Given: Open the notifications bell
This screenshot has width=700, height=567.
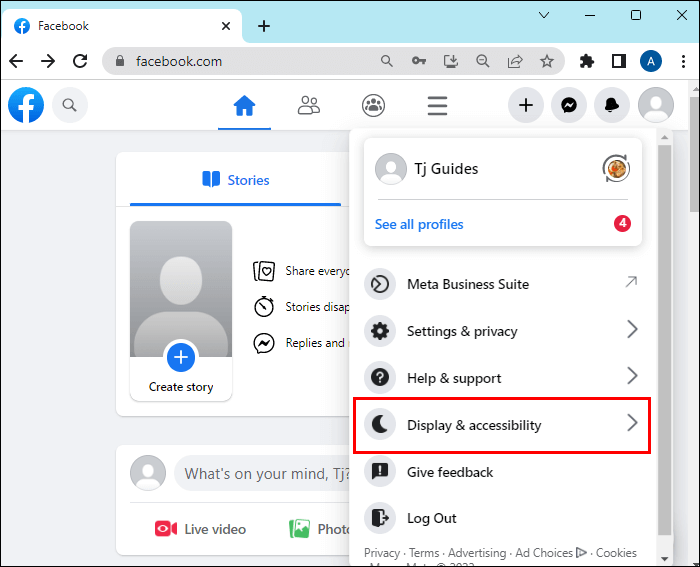Looking at the screenshot, I should (612, 105).
